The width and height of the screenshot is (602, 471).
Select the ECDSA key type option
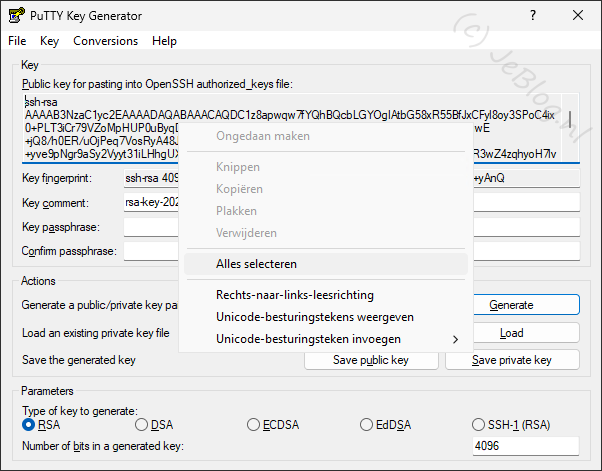(x=254, y=425)
